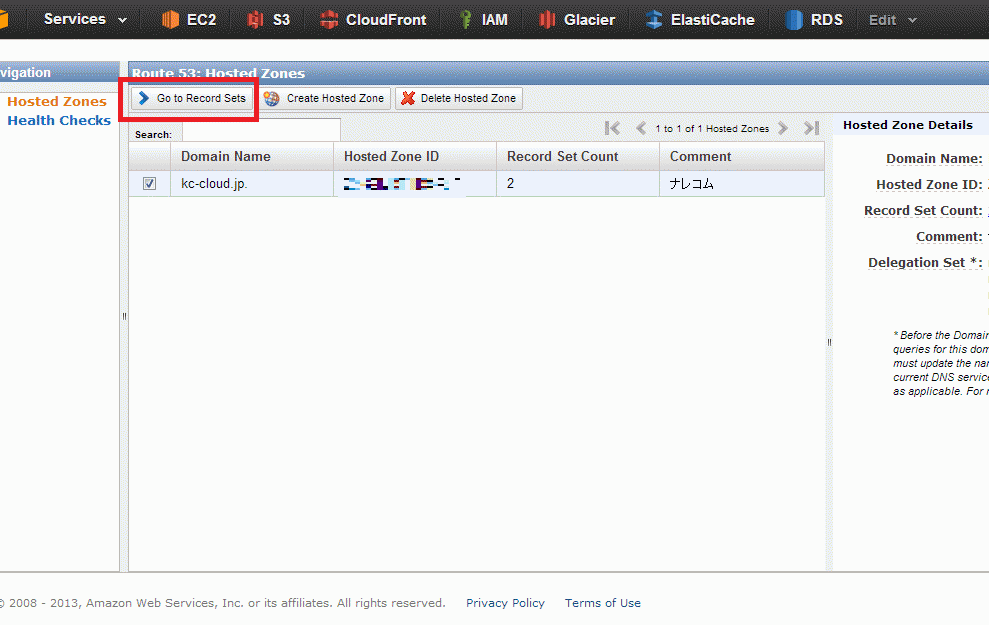Expand the Services dropdown menu
Image resolution: width=989 pixels, height=625 pixels.
[x=85, y=19]
